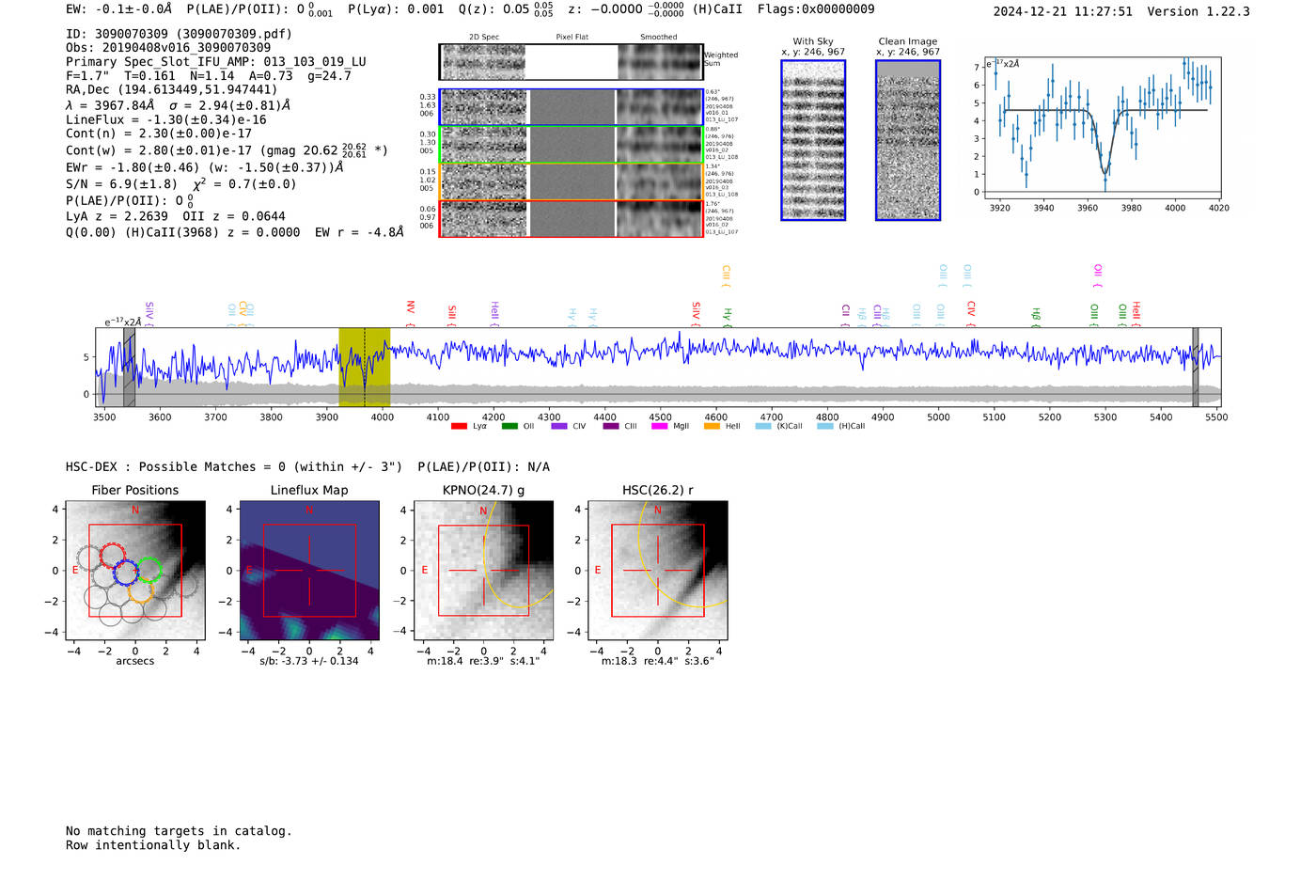Click the purple CIV legend swatch
This screenshot has height=896, width=1316.
[x=559, y=426]
